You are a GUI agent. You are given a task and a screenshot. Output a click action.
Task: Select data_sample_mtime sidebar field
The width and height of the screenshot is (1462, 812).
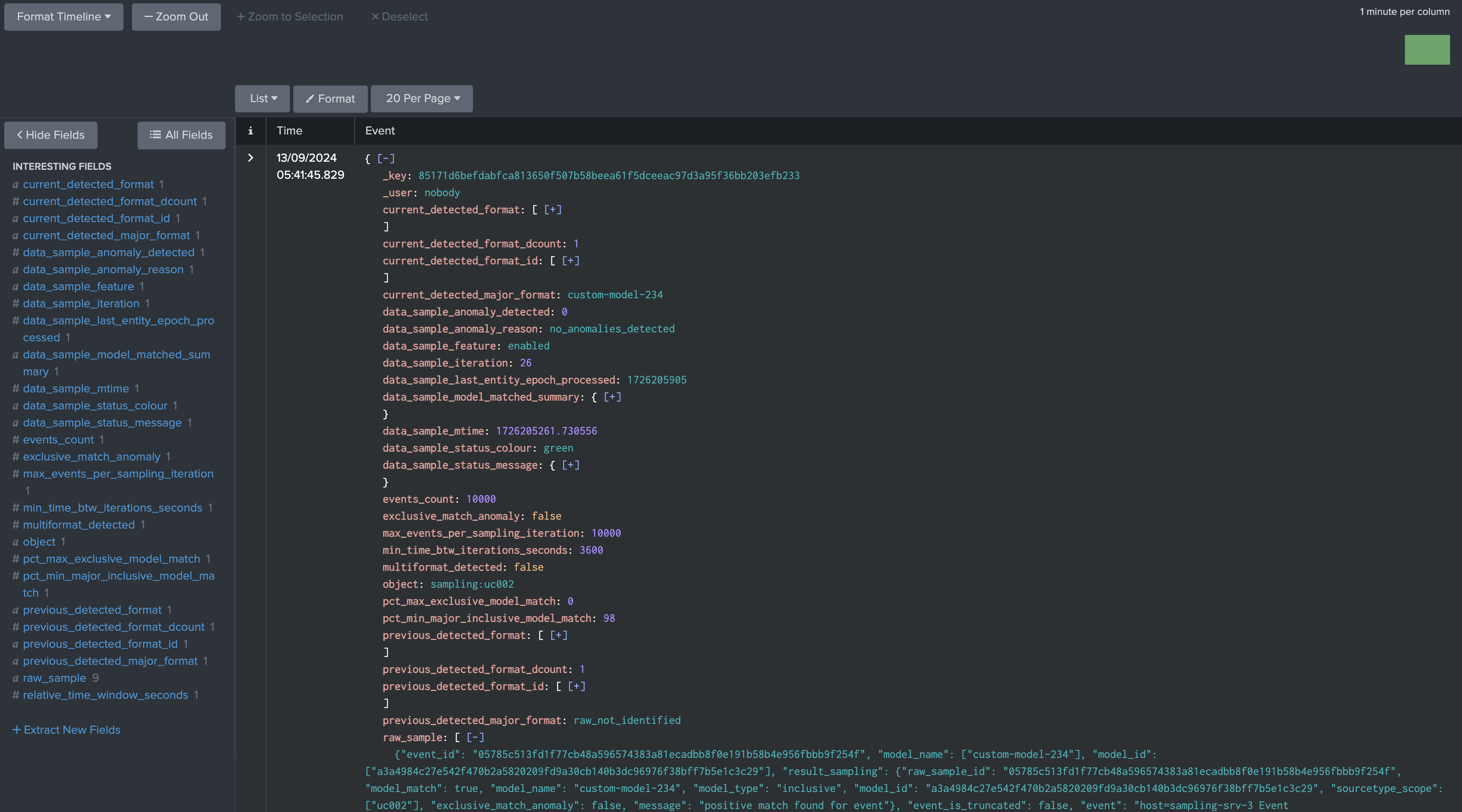(x=75, y=389)
